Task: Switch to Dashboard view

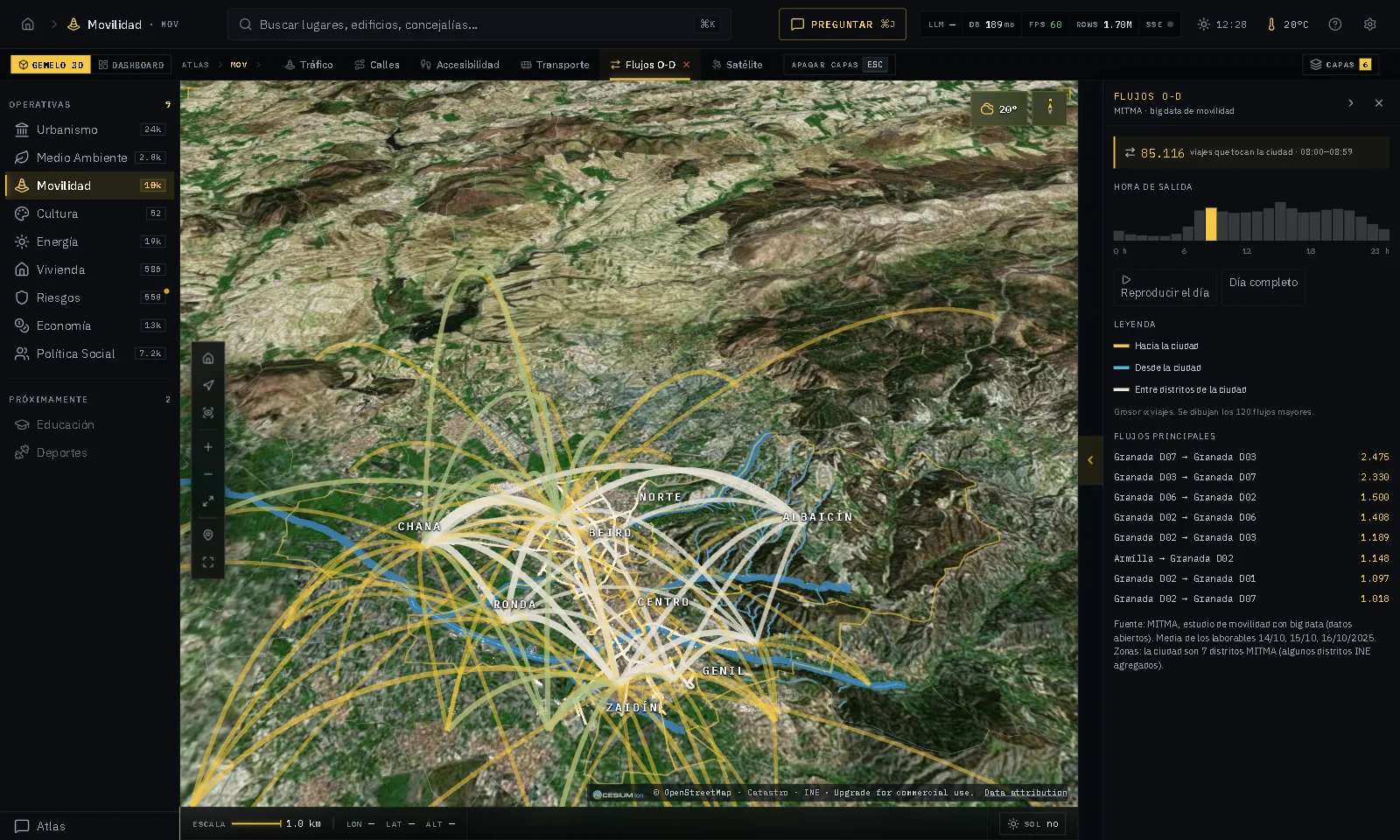Action: (131, 65)
